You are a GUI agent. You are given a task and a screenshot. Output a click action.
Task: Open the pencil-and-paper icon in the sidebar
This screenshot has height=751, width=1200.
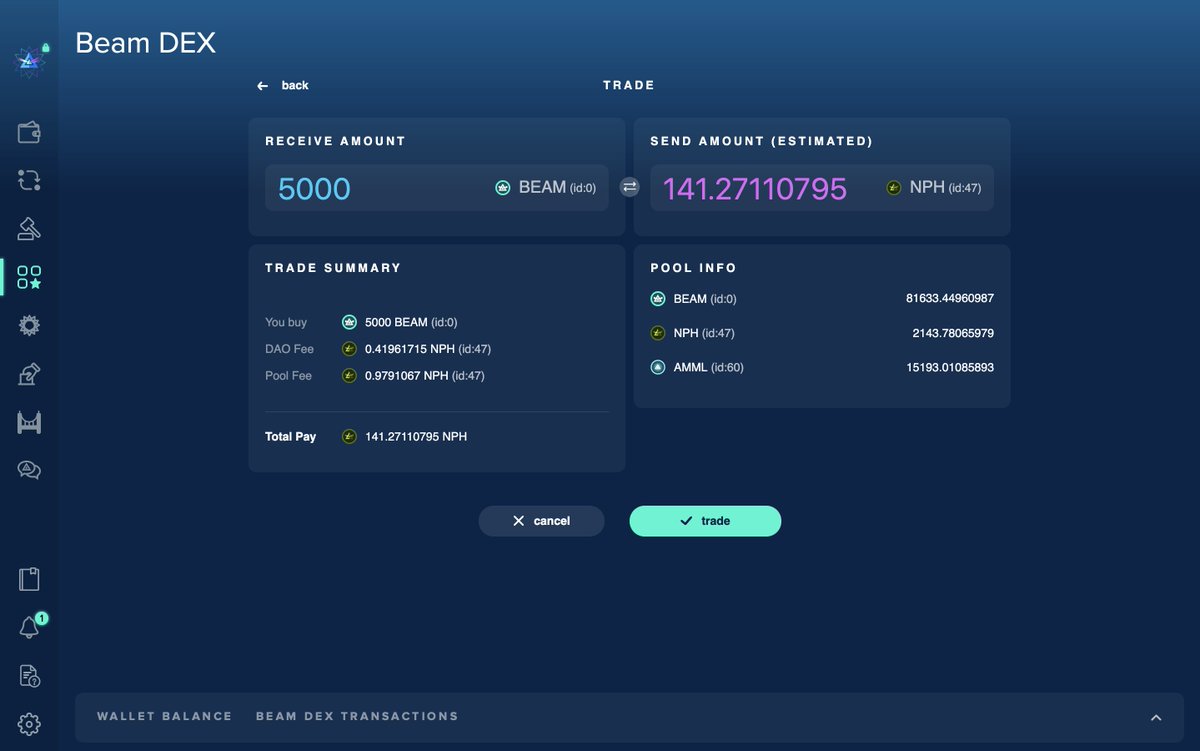coord(29,374)
